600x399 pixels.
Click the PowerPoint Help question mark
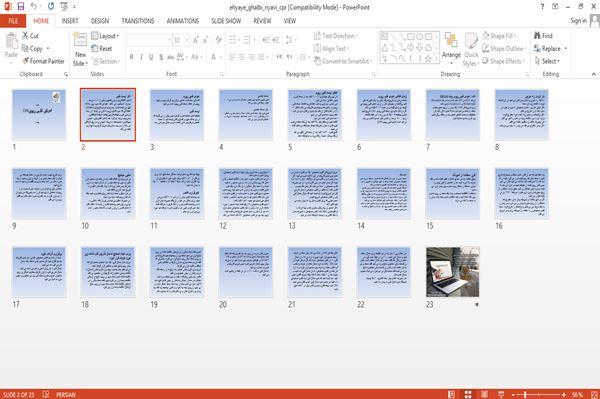click(x=542, y=7)
